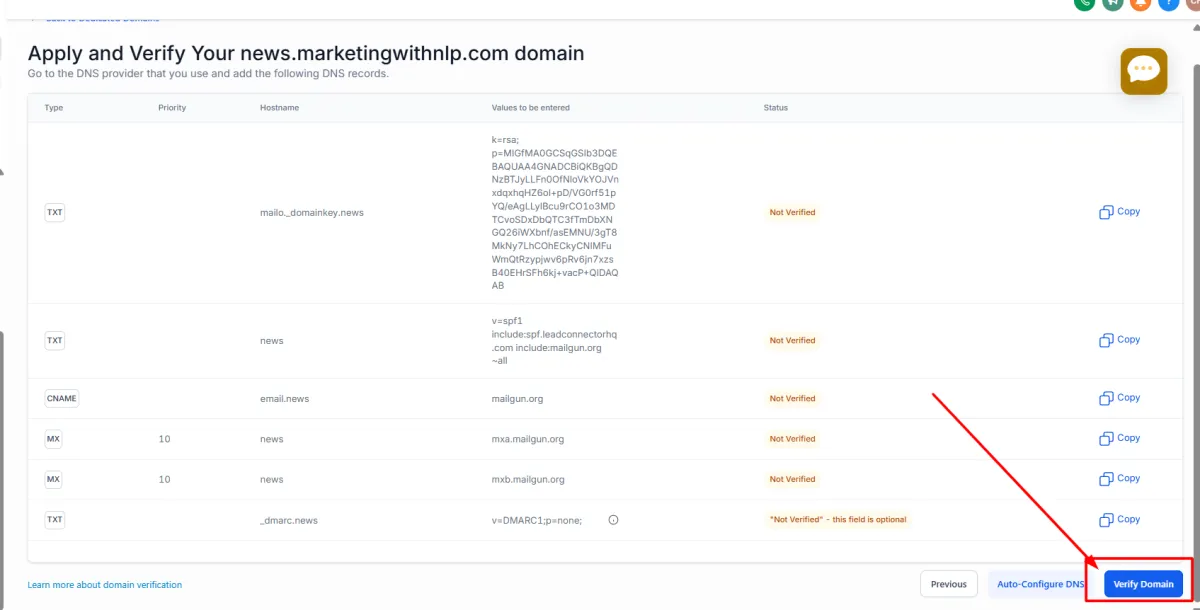1200x610 pixels.
Task: Click the scrollbar up arrow
Action: [x=2, y=171]
